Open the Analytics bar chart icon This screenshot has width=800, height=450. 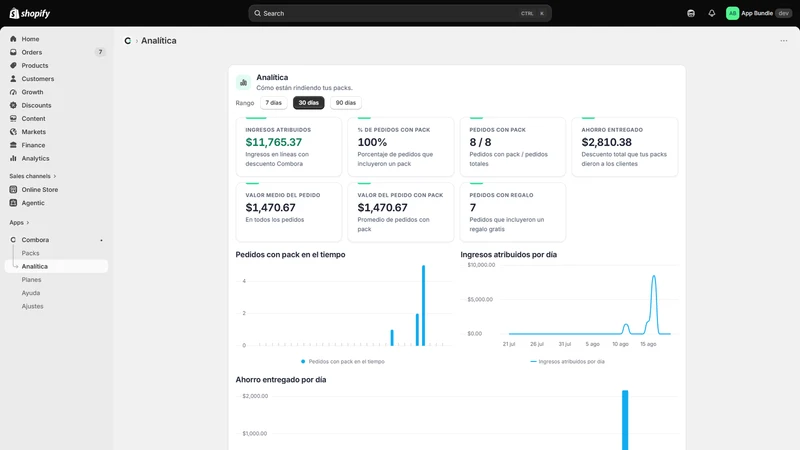click(x=13, y=158)
